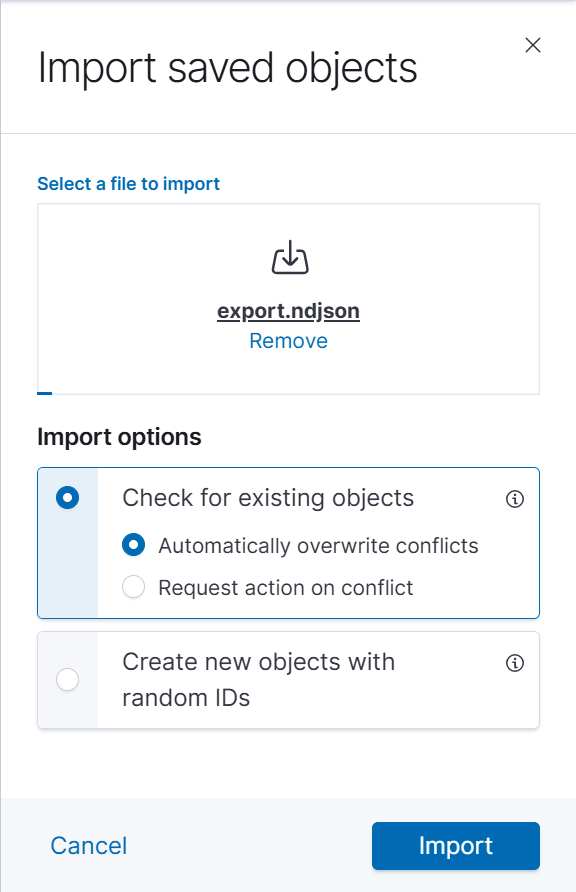Screen dimensions: 576x892
Task: Click the Request action on conflict label text
Action: point(285,587)
